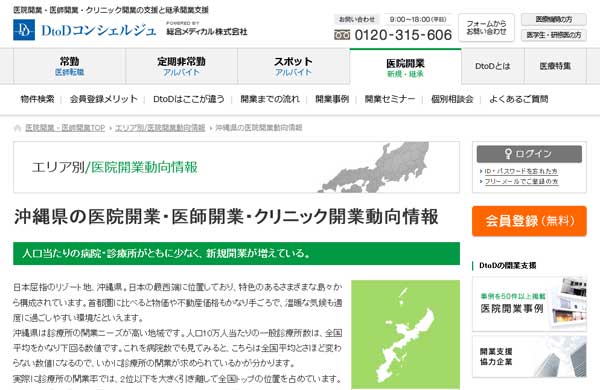Click the DtoD logo icon
The height and width of the screenshot is (390, 600).
coord(24,30)
